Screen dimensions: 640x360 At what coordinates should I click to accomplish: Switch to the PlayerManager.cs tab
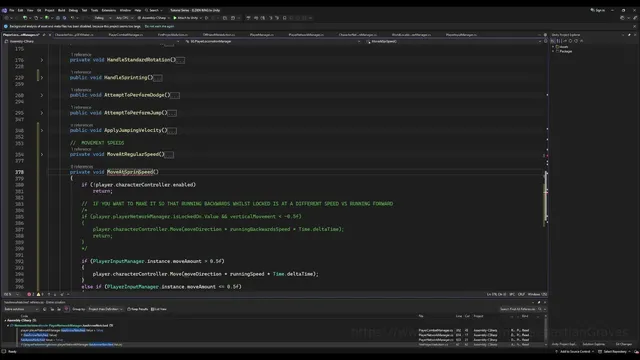[262, 35]
